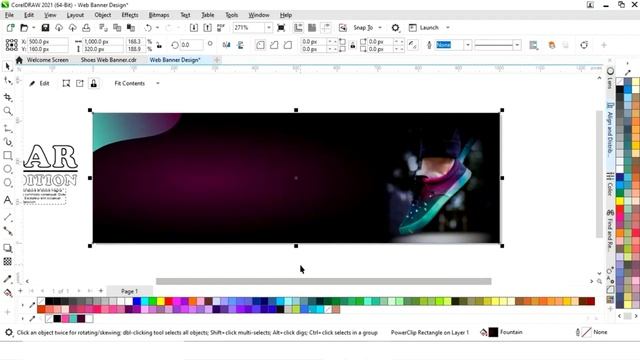The width and height of the screenshot is (640, 360).
Task: Open the File menu
Action: pyautogui.click(x=9, y=15)
